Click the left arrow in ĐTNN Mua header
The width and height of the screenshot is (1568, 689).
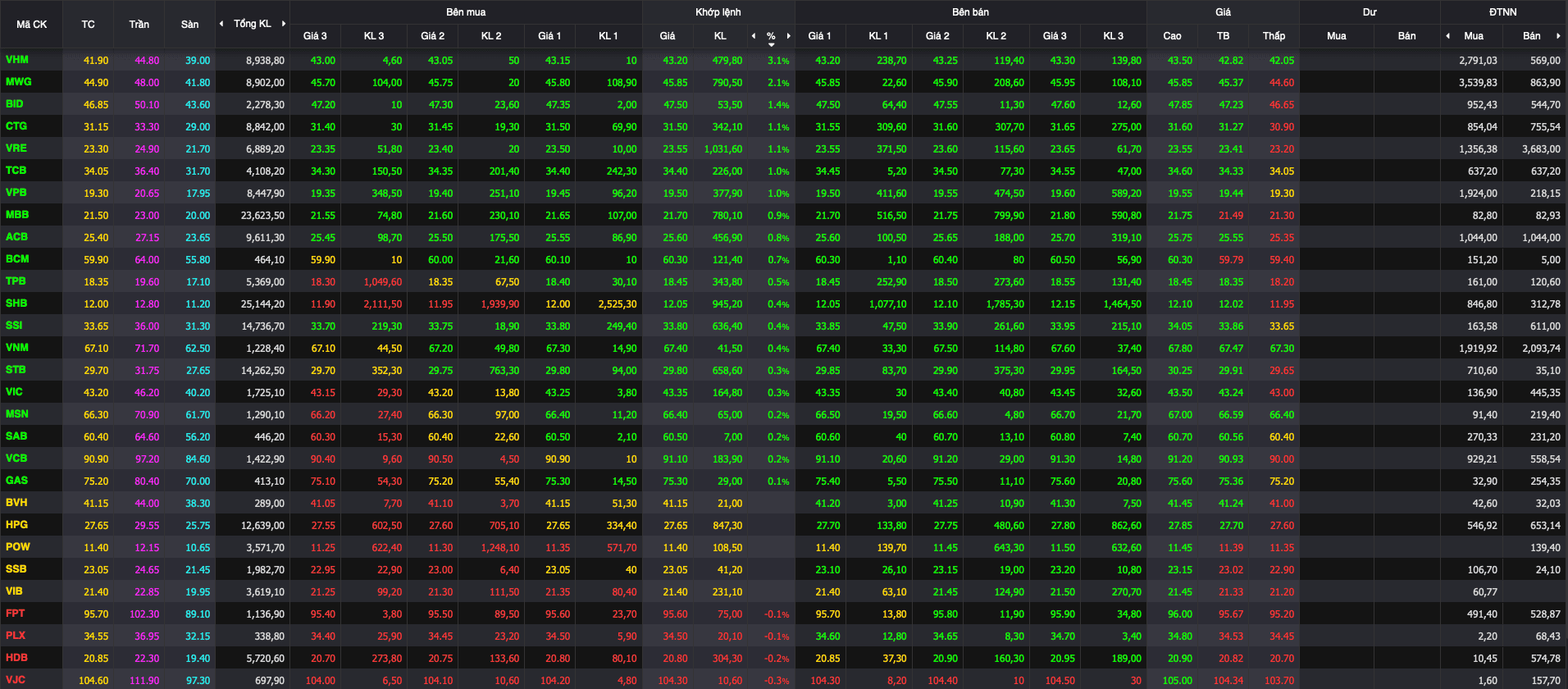point(1447,36)
